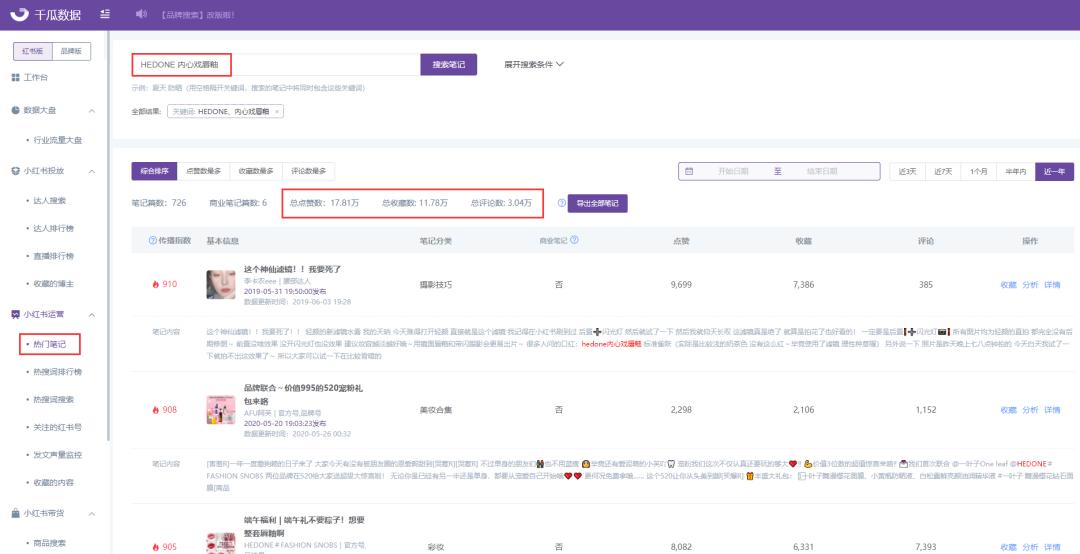
Task: Switch to 品牌版 edition
Action: click(x=71, y=52)
